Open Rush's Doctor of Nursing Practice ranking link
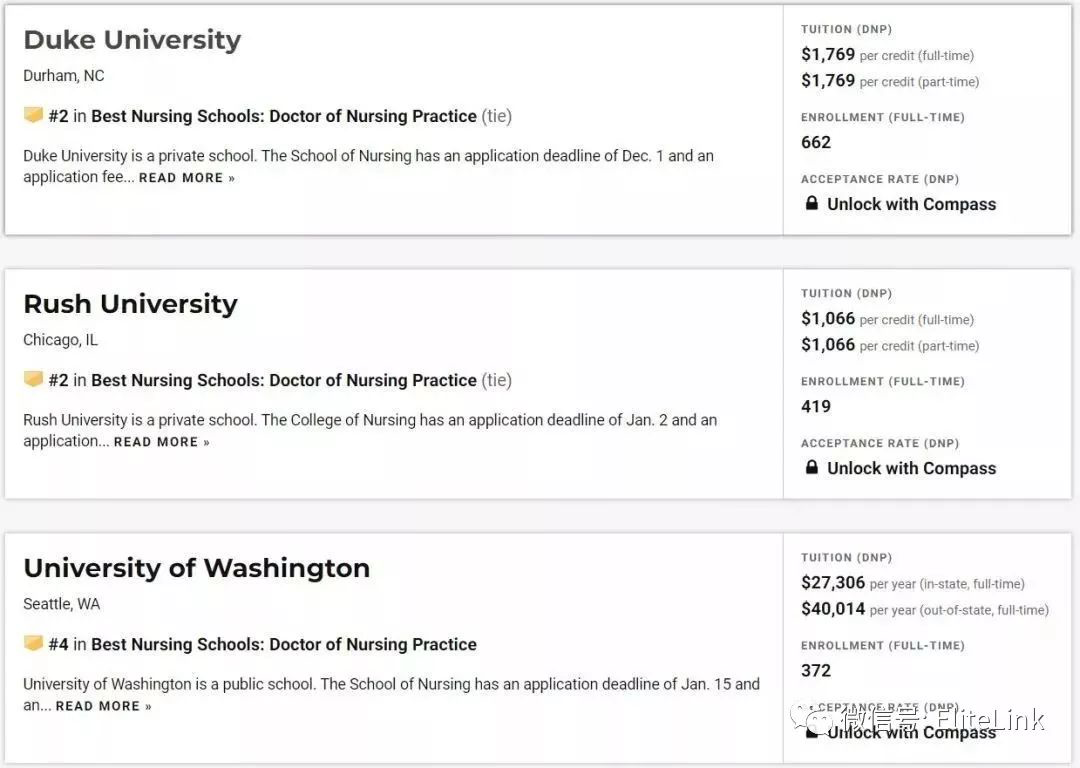 284,380
